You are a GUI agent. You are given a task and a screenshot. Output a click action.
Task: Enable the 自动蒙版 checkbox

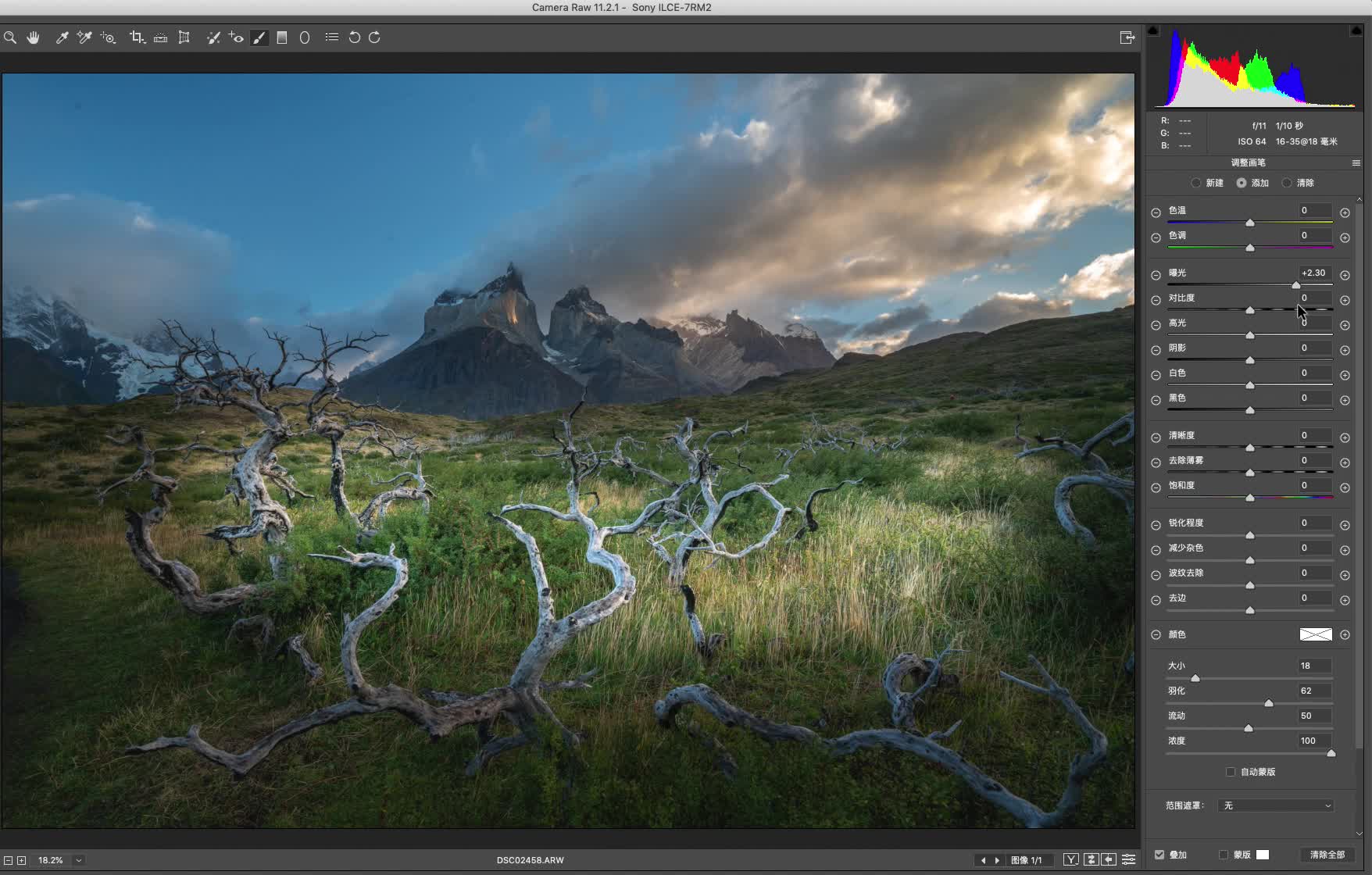tap(1231, 772)
